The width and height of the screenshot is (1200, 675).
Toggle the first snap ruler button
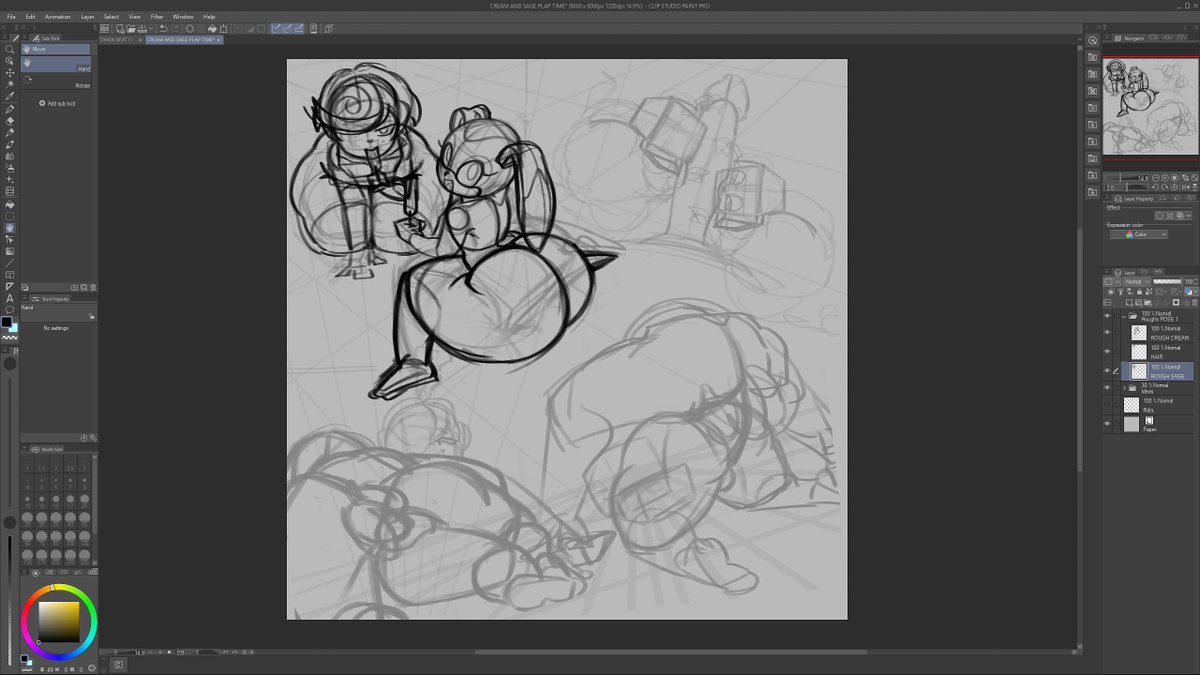(x=276, y=28)
